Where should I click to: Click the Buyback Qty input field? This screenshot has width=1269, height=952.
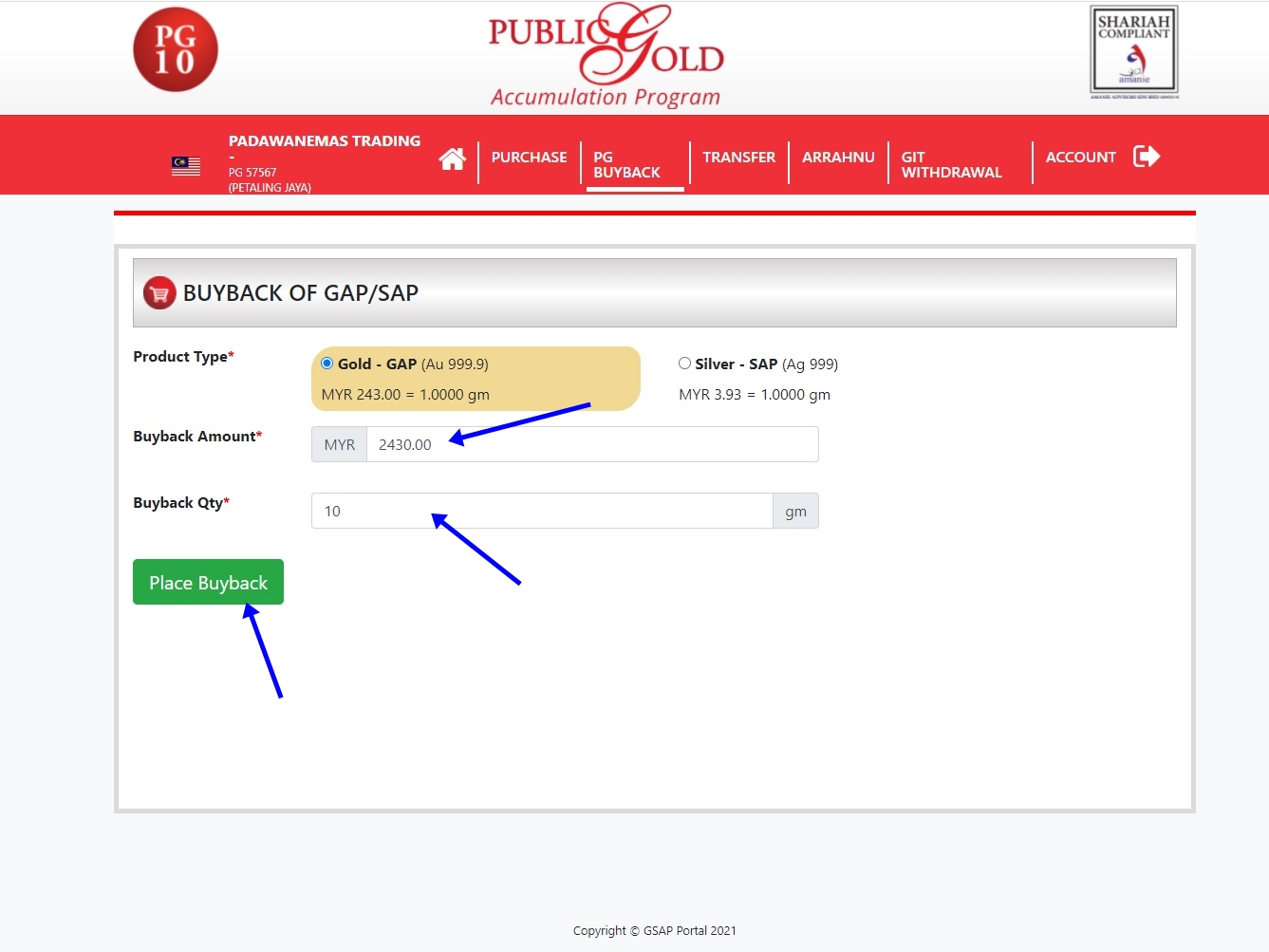541,511
